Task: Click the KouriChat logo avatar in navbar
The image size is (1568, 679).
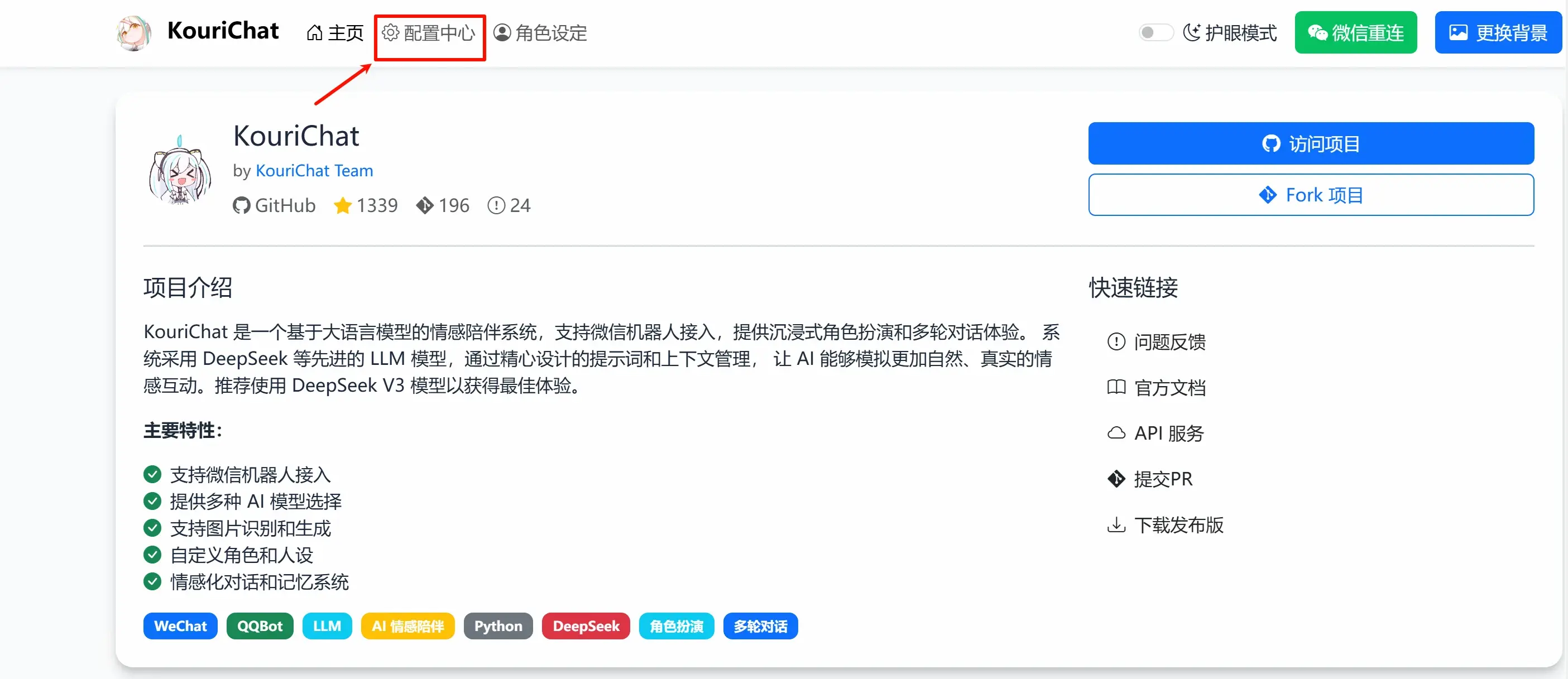Action: pyautogui.click(x=133, y=33)
